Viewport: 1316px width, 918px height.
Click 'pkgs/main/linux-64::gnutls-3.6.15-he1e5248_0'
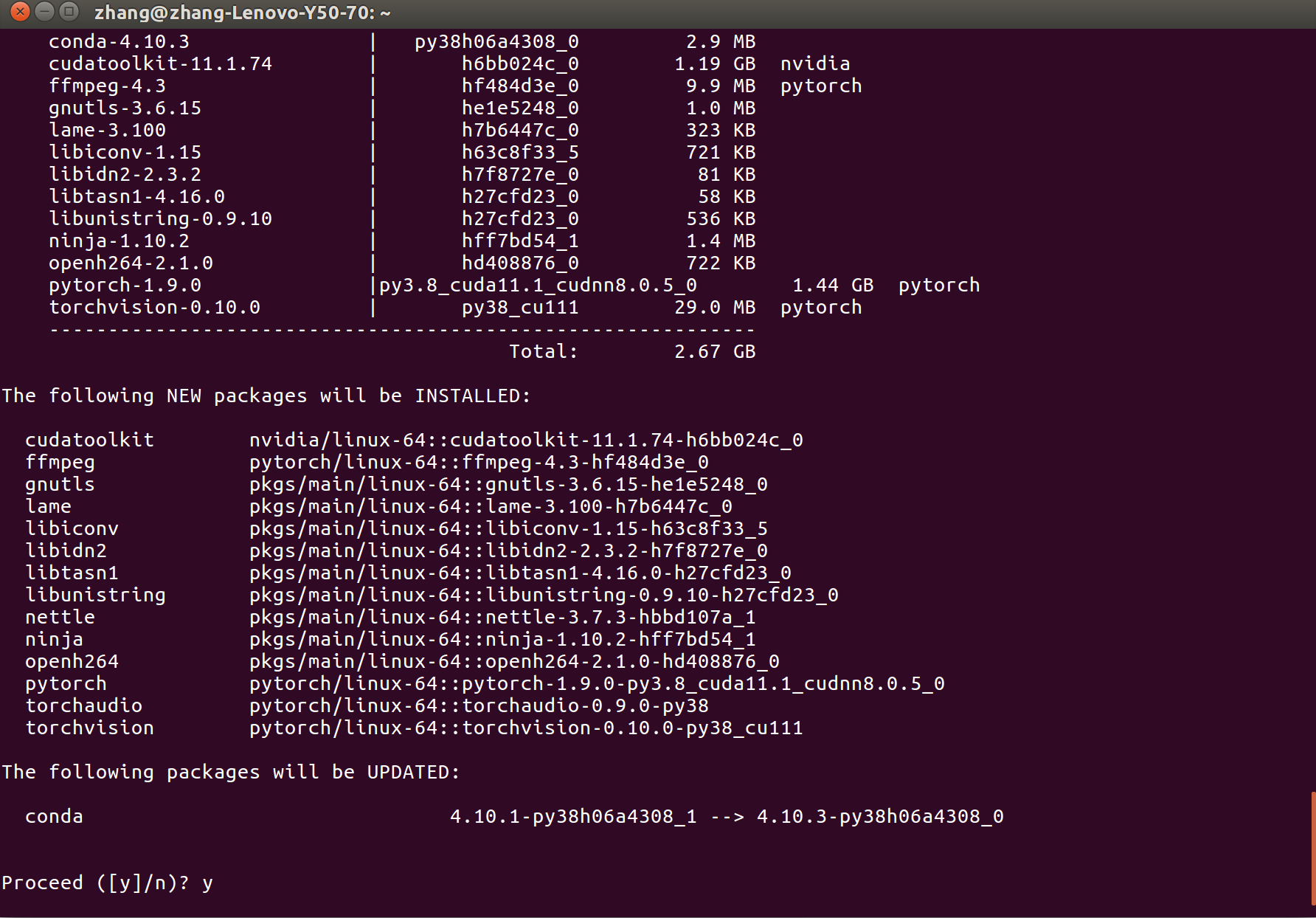508,485
